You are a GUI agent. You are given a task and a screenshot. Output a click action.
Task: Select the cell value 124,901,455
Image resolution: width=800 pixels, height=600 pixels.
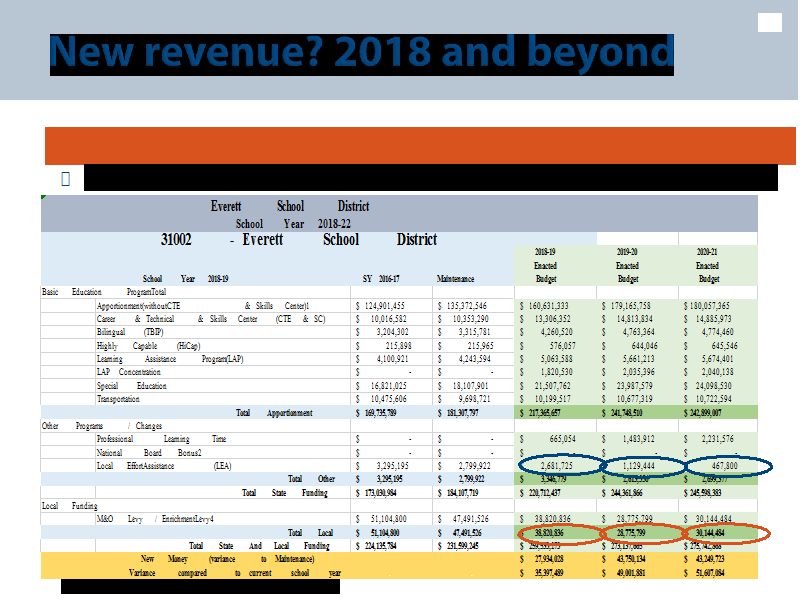click(384, 306)
